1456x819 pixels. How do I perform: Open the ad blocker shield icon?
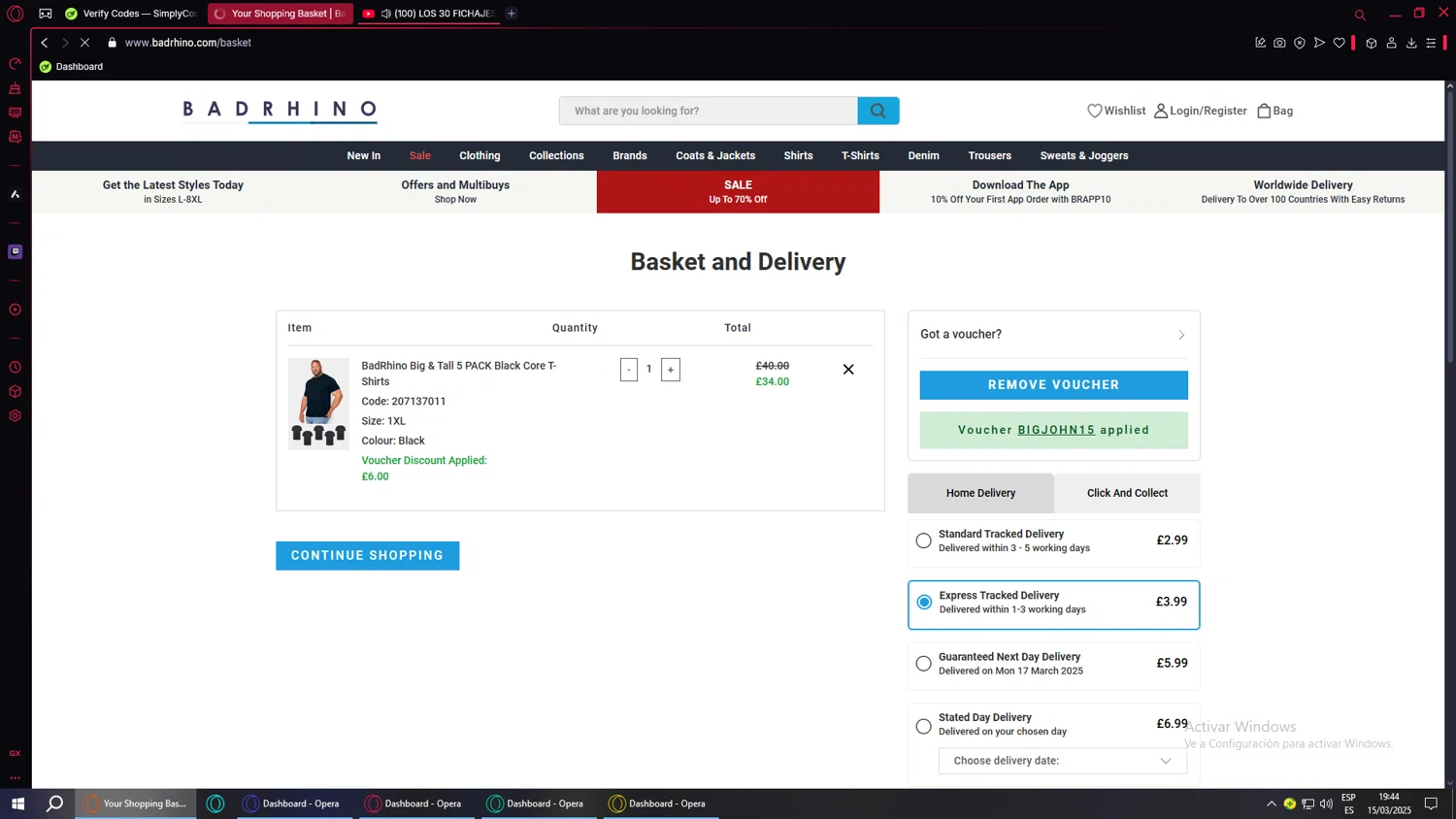point(1300,43)
